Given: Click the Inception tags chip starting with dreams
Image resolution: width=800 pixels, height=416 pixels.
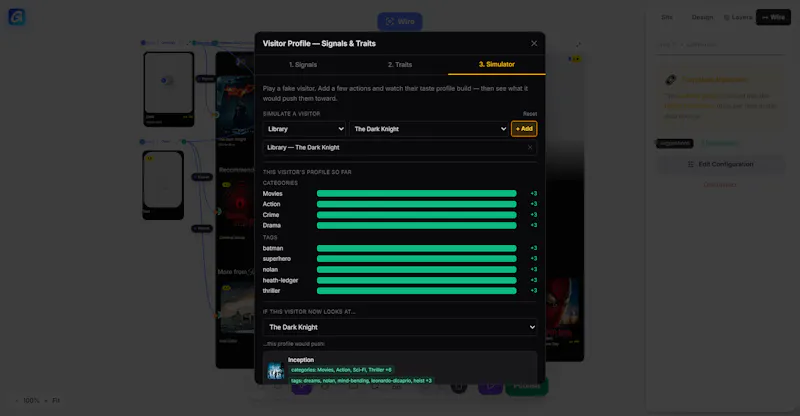Looking at the screenshot, I should pyautogui.click(x=361, y=381).
